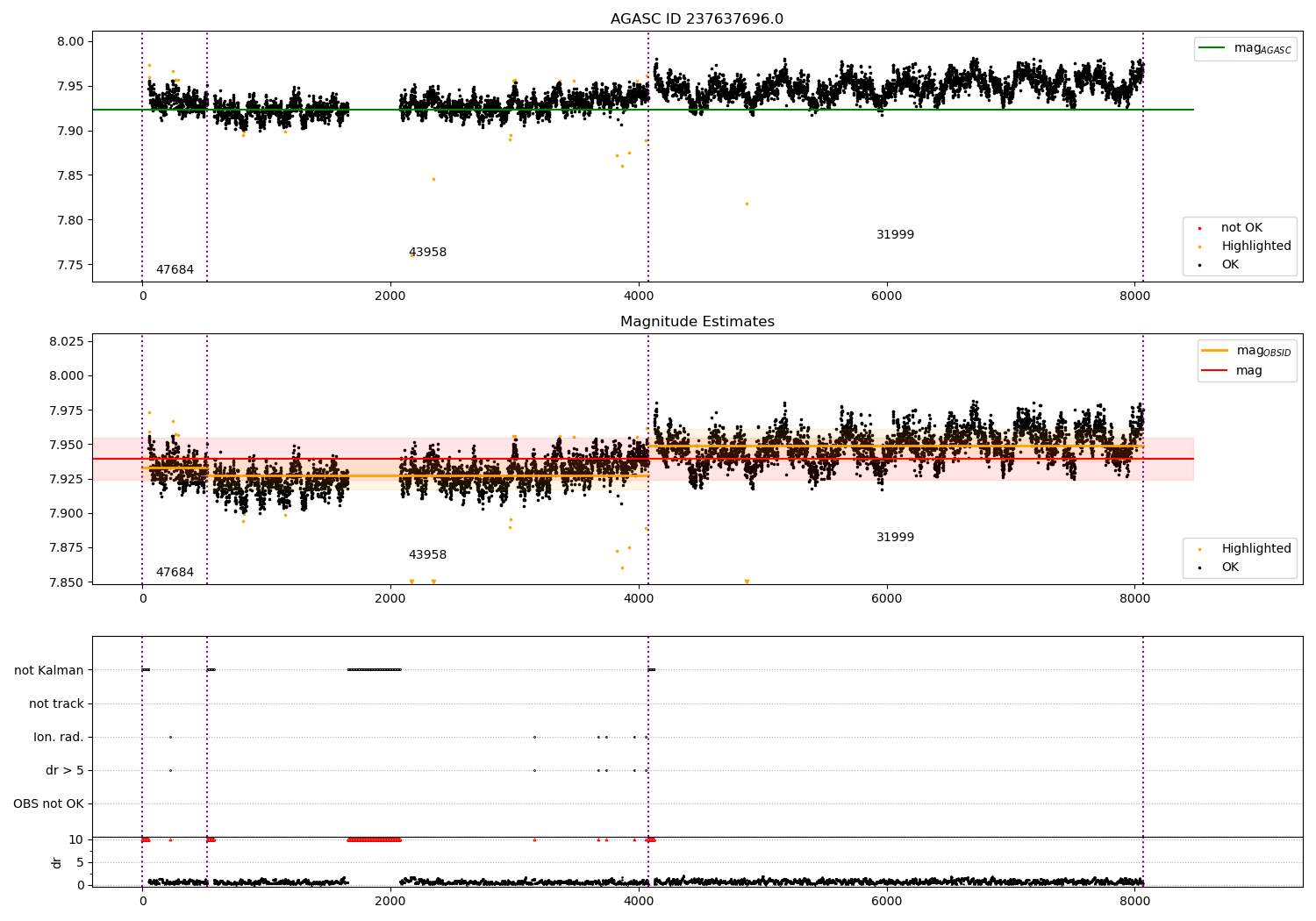This screenshot has width=1316, height=921.
Task: Click the green line sample in the mag AGASC legend
Action: point(1212,48)
